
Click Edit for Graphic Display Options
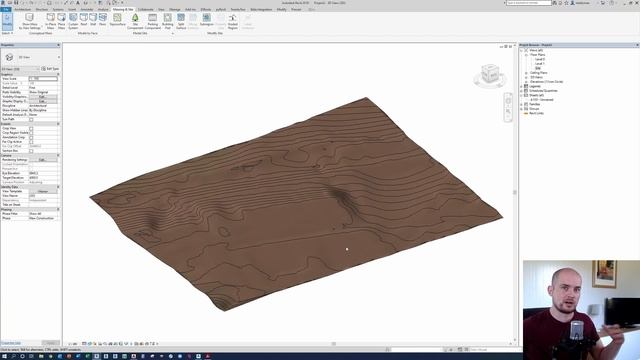point(43,101)
